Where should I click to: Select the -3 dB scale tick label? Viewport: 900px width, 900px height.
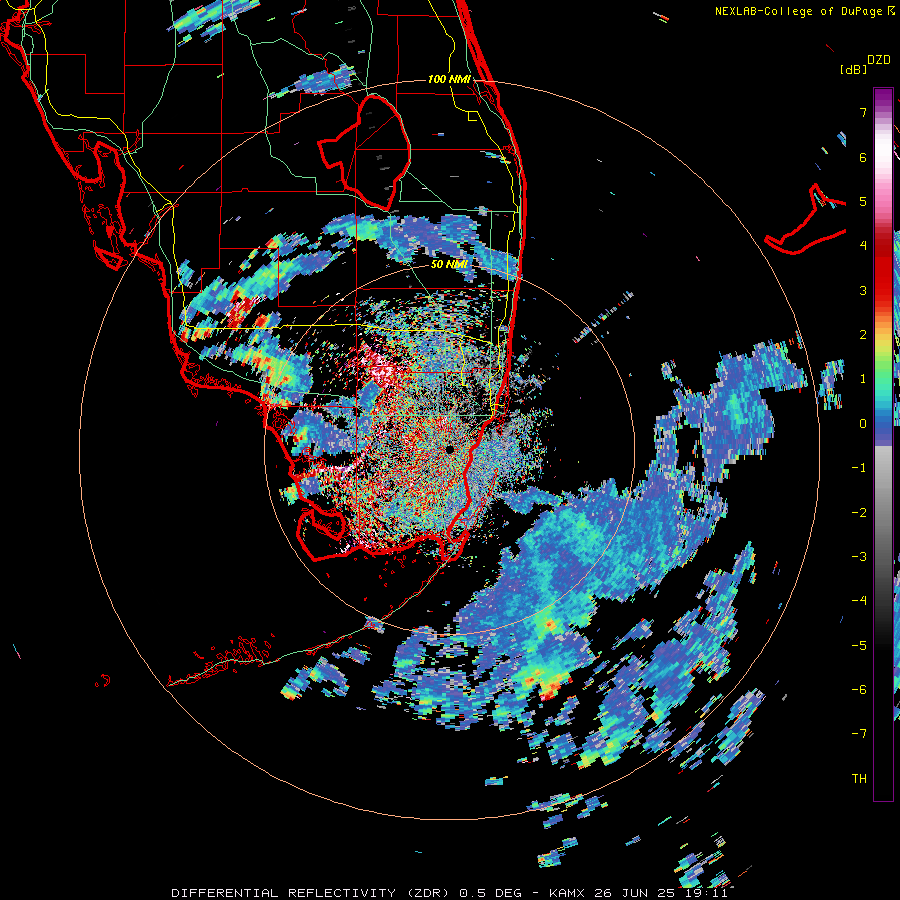[x=859, y=557]
